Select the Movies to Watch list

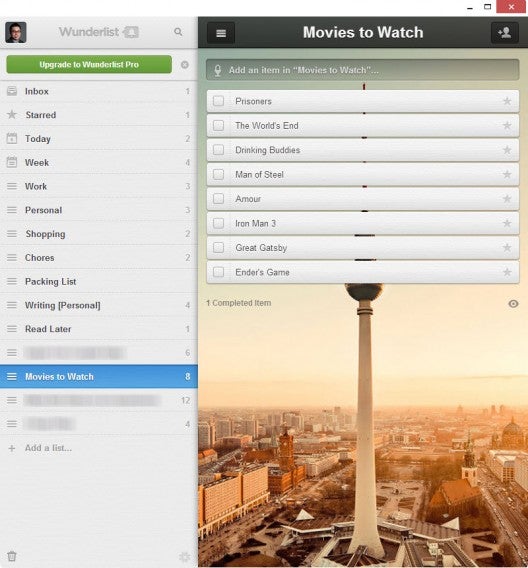(x=99, y=377)
